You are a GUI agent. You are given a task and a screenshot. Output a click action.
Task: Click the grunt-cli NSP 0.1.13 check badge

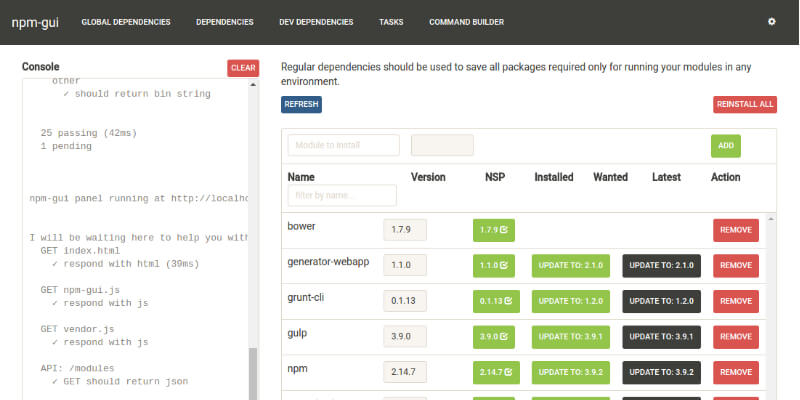[497, 301]
